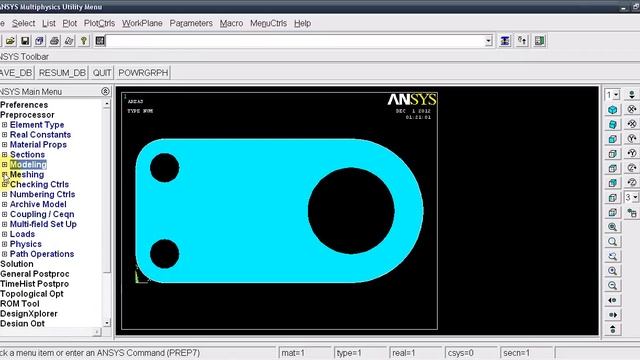Click the RESUM_DB toolbar button
Screen dimensions: 640x360
(x=62, y=73)
